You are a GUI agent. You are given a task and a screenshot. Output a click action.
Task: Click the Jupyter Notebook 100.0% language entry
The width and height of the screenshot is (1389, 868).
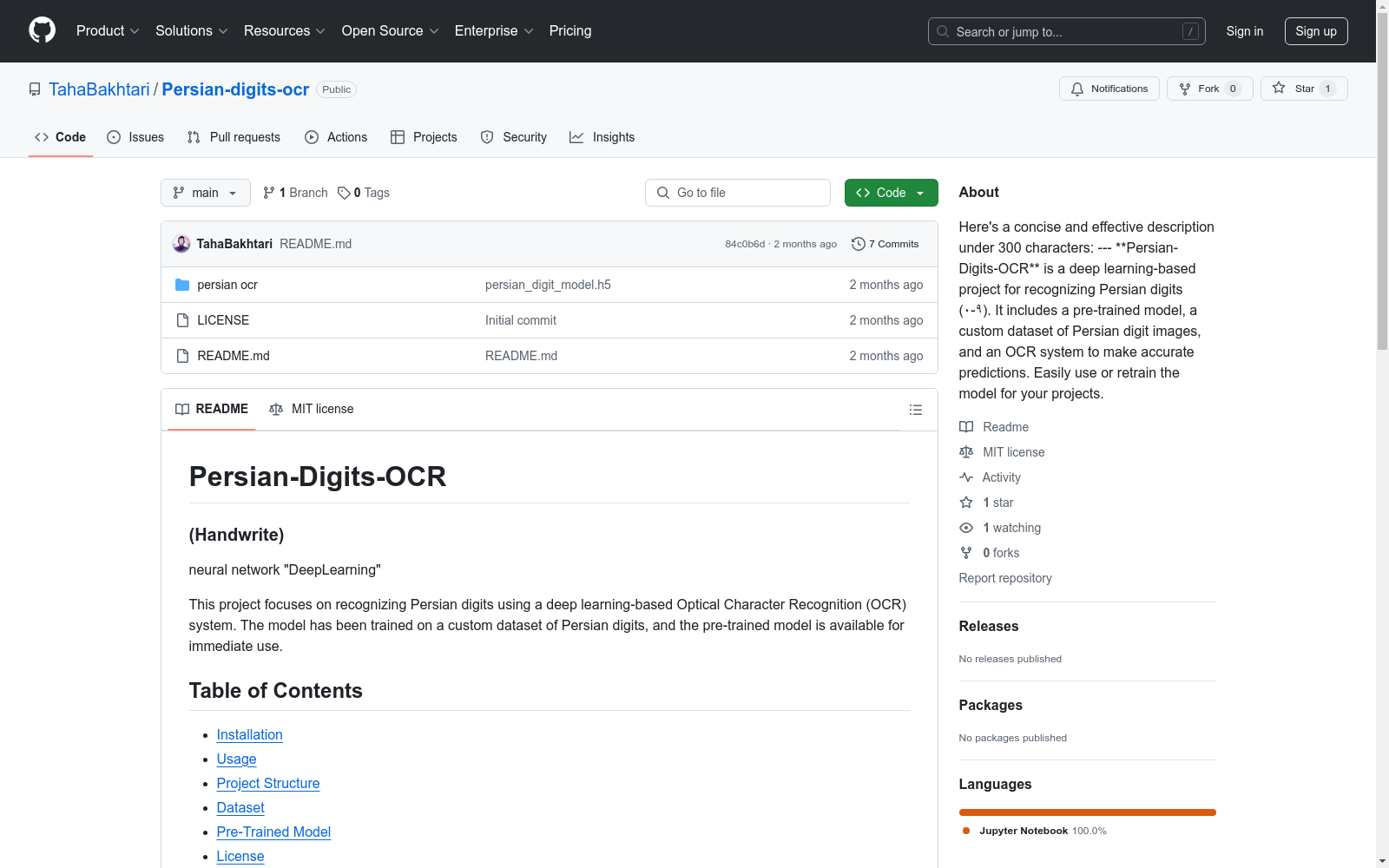click(x=1034, y=831)
